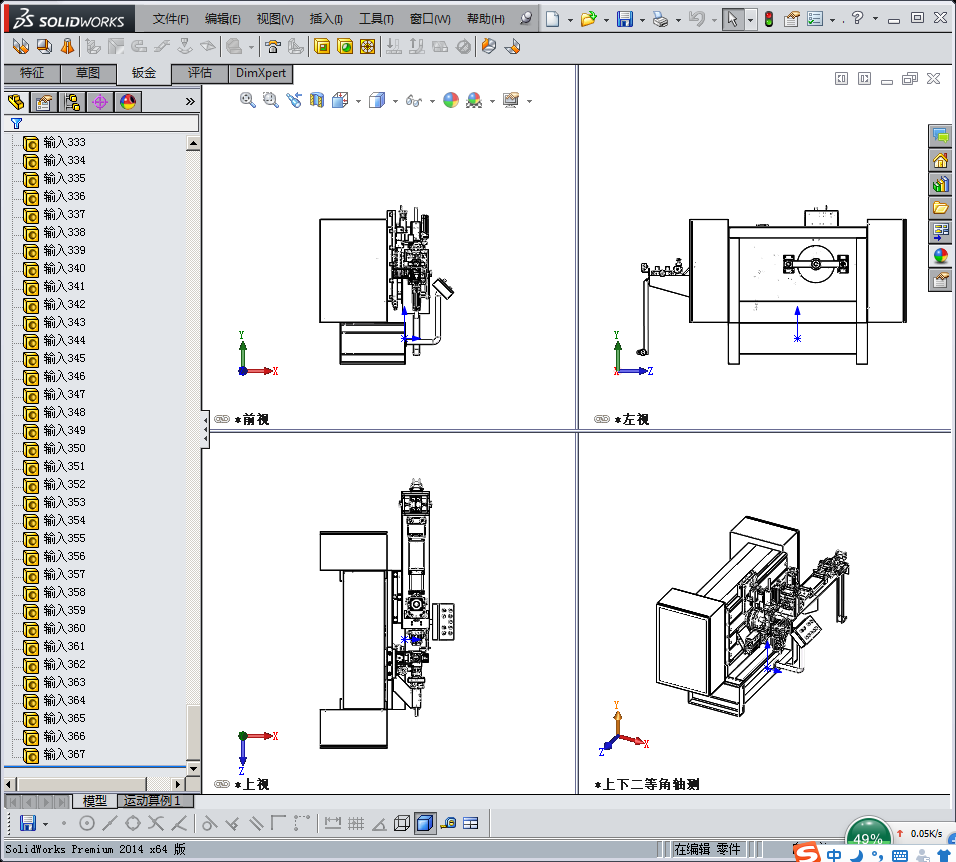This screenshot has height=862, width=956.
Task: Click the Lofted Bend tool icon
Action: point(68,46)
